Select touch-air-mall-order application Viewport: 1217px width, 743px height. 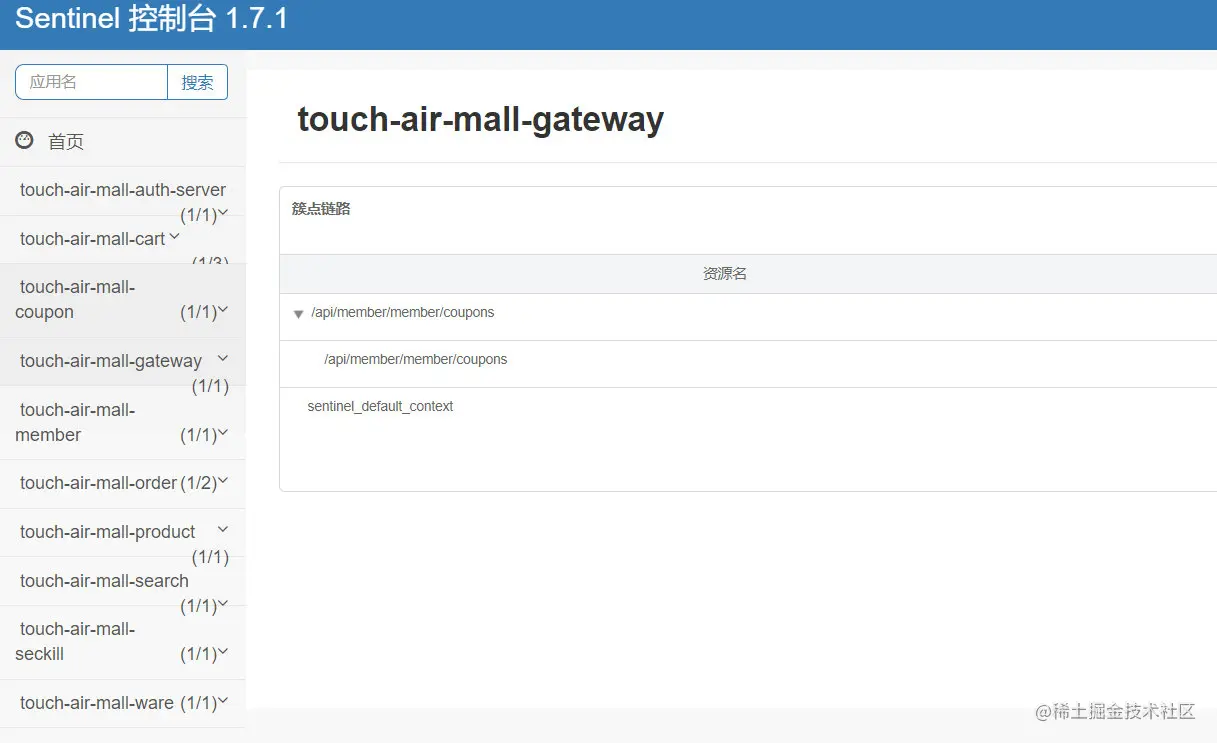tap(98, 483)
